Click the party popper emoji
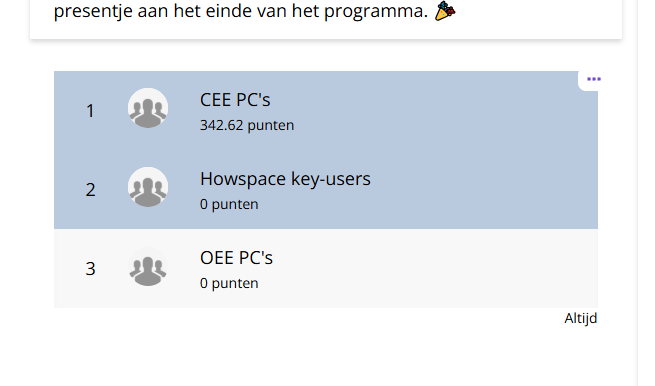 point(445,11)
